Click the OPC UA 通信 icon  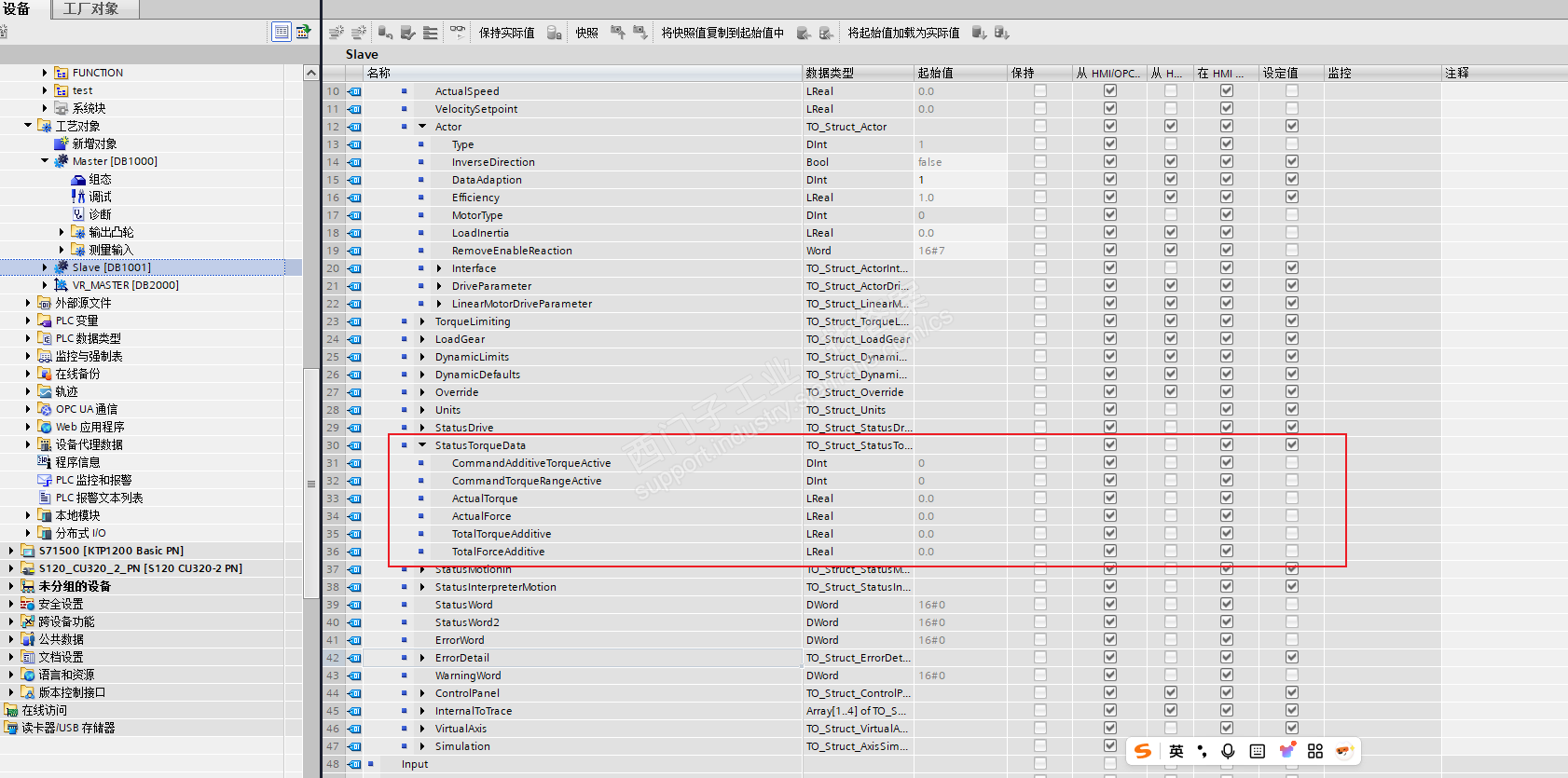pyautogui.click(x=45, y=409)
